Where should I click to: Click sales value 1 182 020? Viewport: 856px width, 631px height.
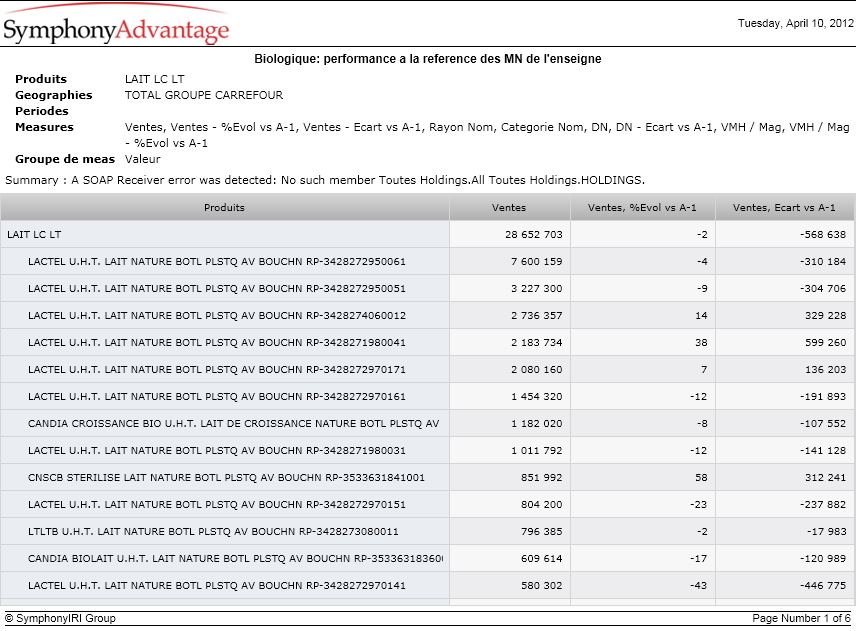tap(536, 424)
